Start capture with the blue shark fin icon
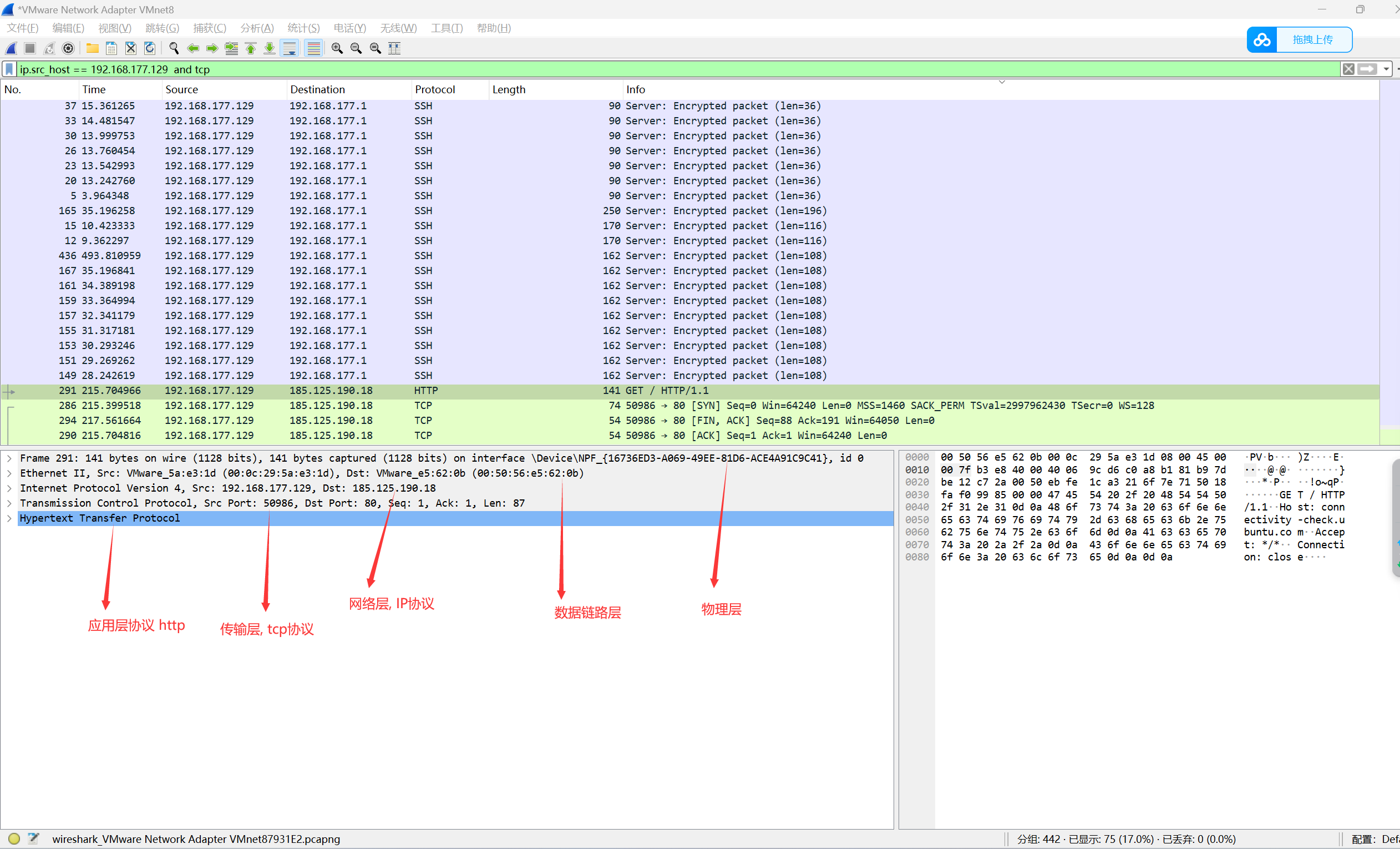Screen dimensions: 1400x849 click(x=11, y=48)
